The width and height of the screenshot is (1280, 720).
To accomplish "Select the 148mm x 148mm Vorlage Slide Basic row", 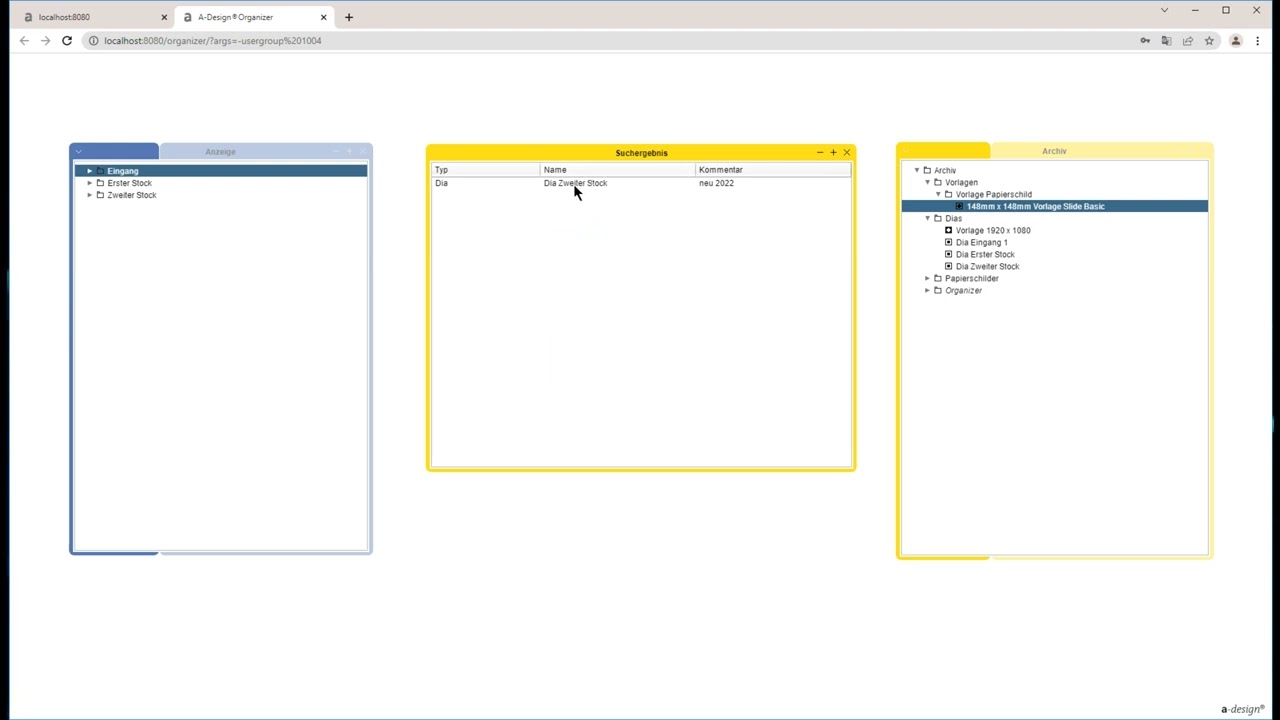I will [1055, 206].
